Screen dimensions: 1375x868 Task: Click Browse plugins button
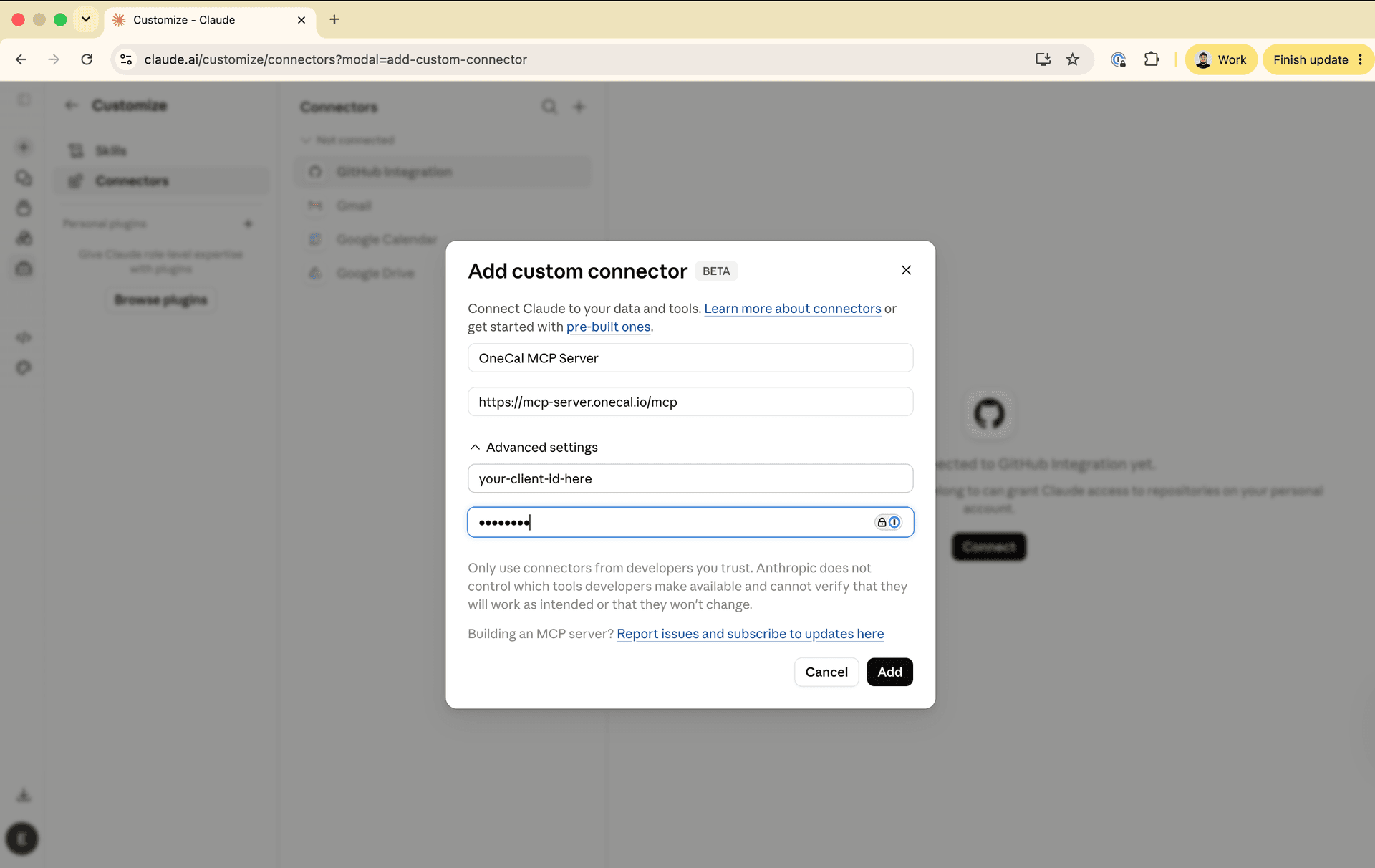click(161, 299)
